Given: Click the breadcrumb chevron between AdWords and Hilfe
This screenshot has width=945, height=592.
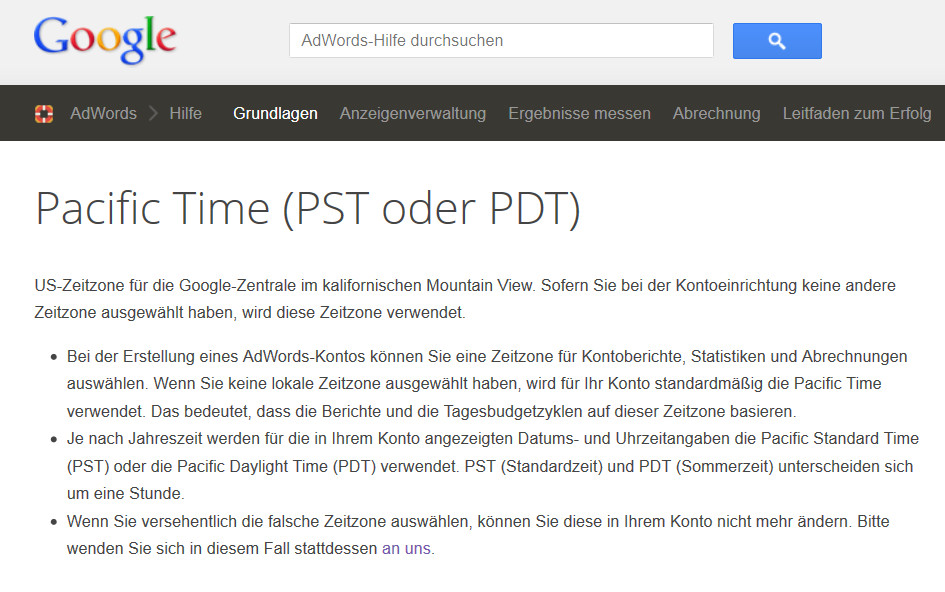Looking at the screenshot, I should (153, 113).
